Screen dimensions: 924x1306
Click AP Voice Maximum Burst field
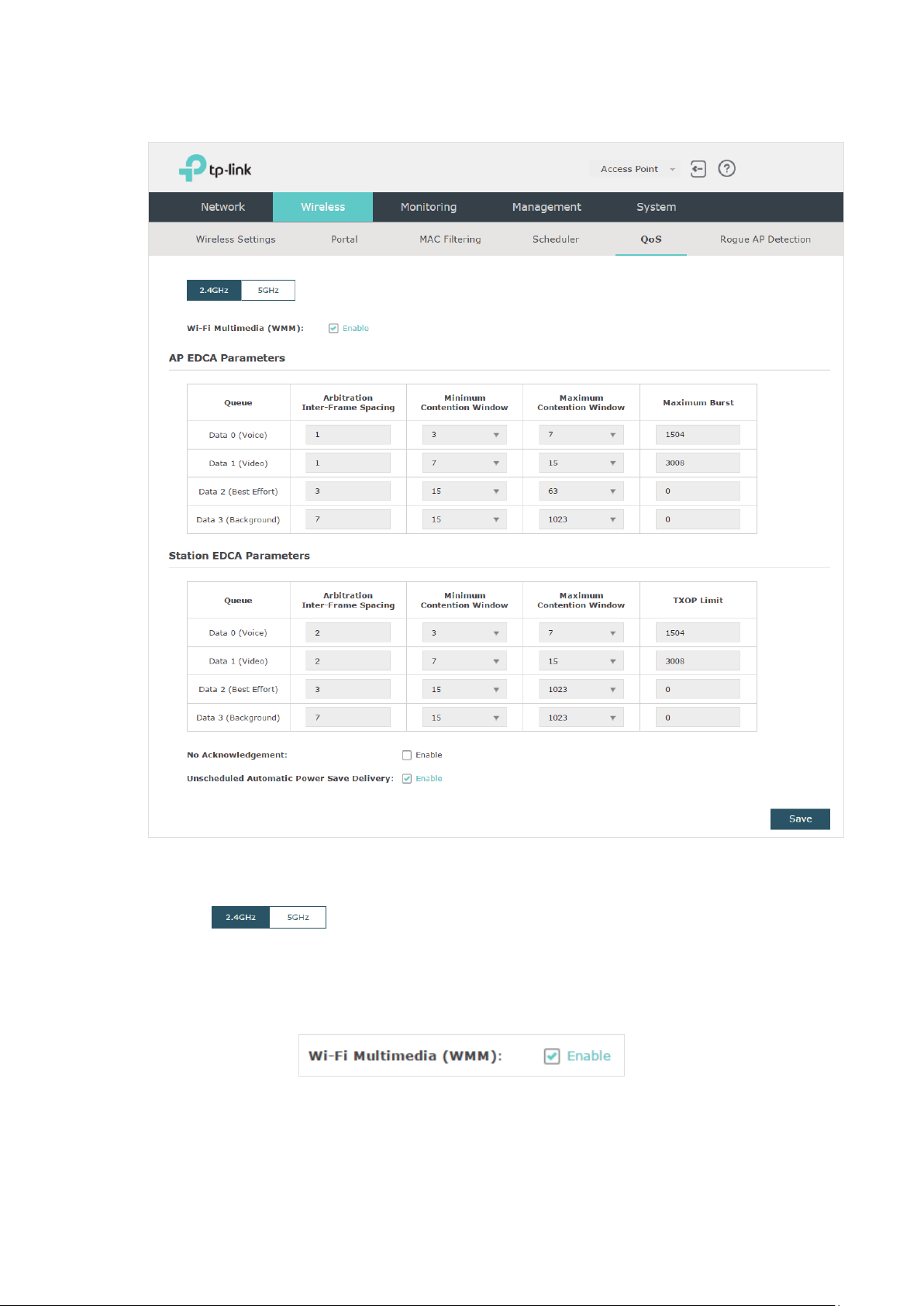pos(698,435)
